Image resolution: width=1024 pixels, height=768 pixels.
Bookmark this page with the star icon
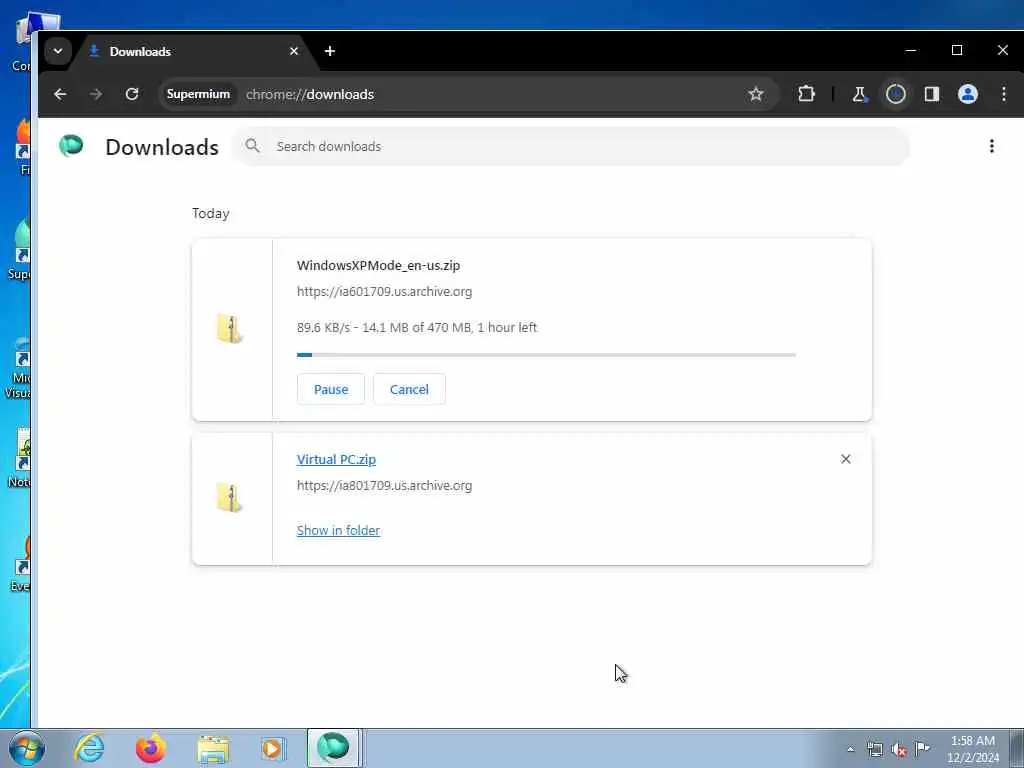756,94
